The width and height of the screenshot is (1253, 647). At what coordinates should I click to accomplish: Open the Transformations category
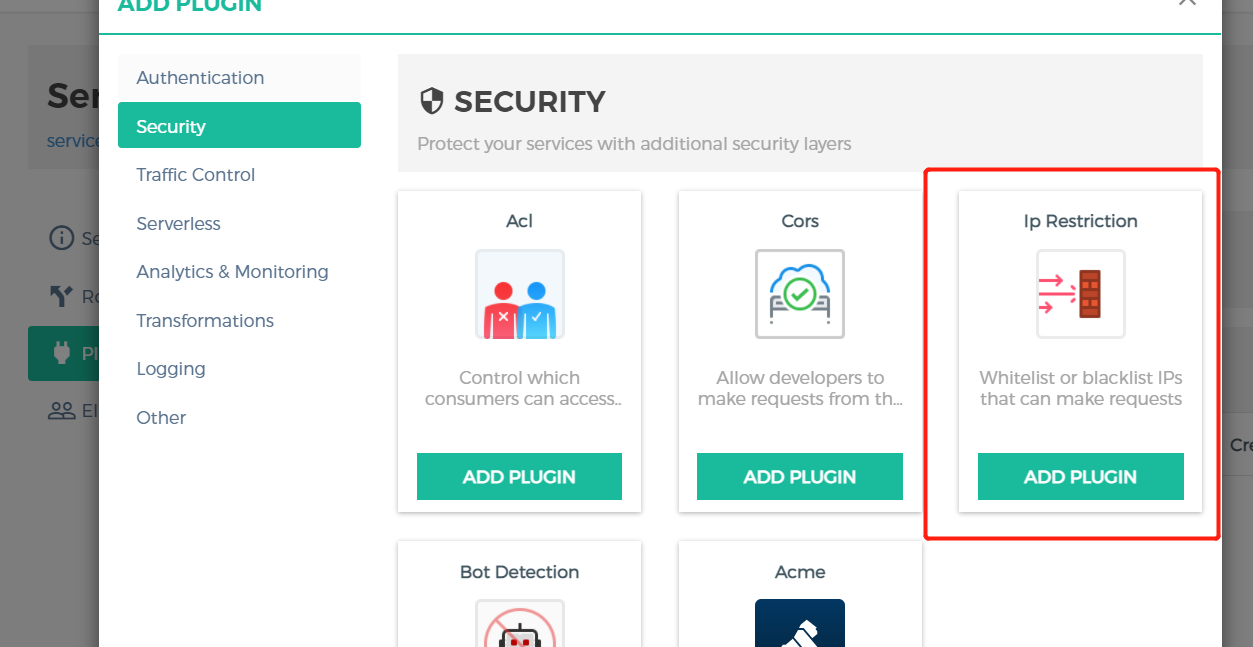click(205, 321)
